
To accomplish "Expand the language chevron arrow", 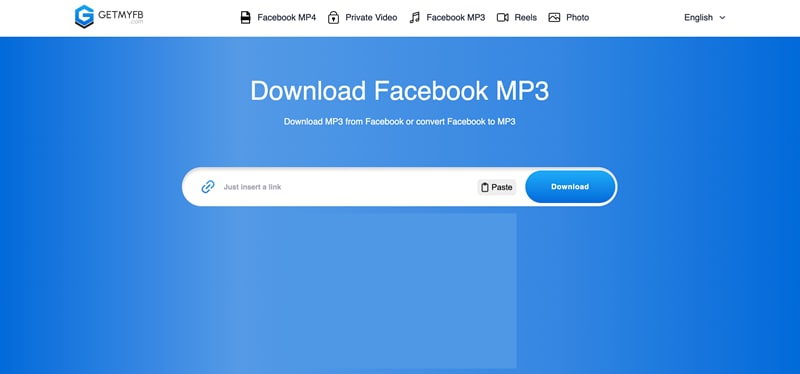I will [x=722, y=18].
